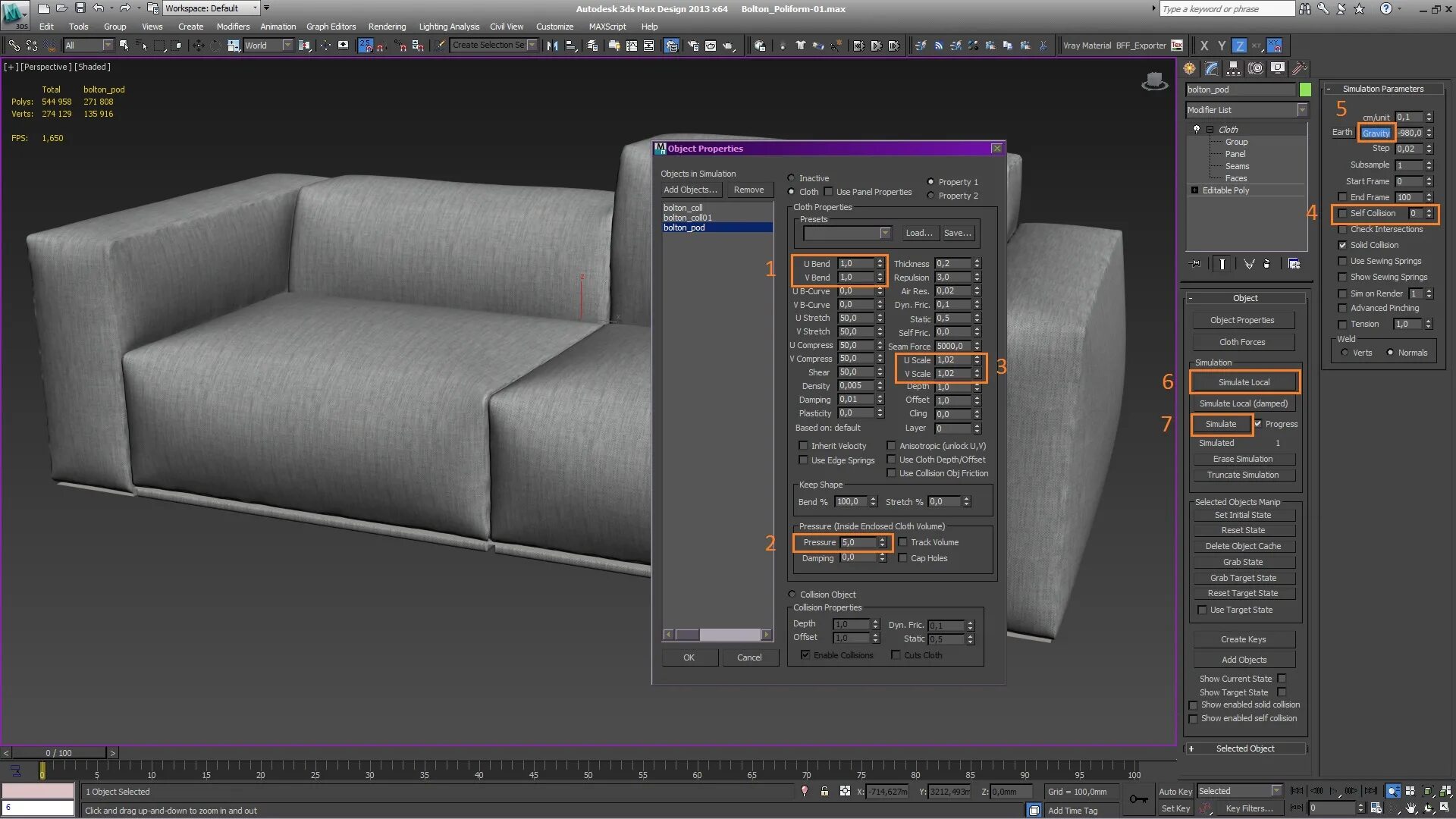Click the Rotate transform tool
The image size is (1456, 819).
[x=215, y=45]
